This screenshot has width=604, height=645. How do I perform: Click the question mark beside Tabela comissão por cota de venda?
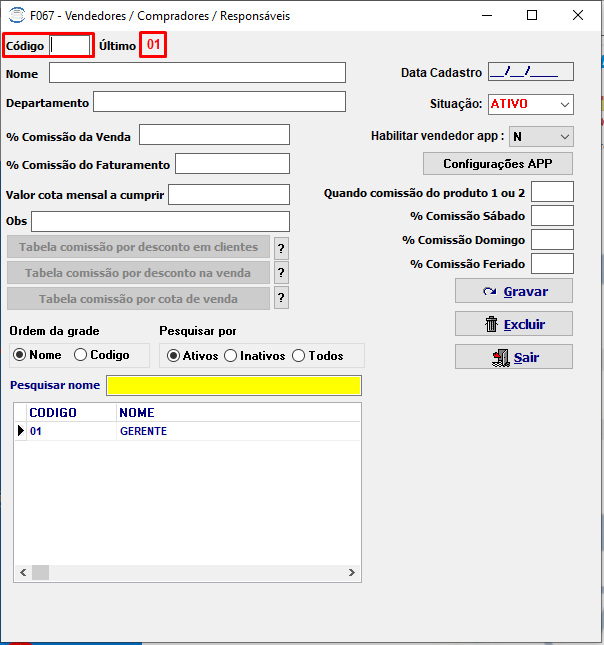point(281,298)
